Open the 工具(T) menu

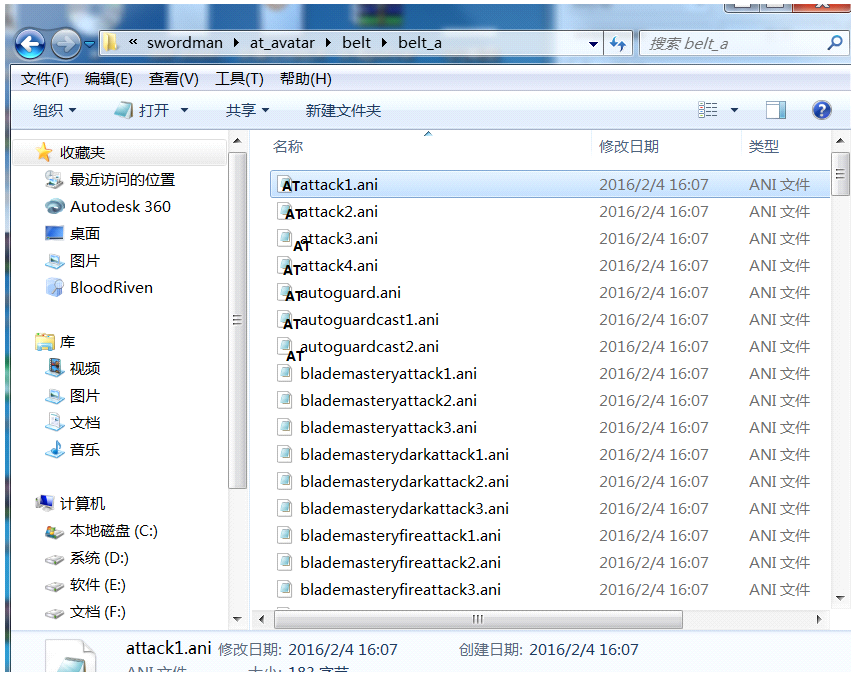coord(239,79)
